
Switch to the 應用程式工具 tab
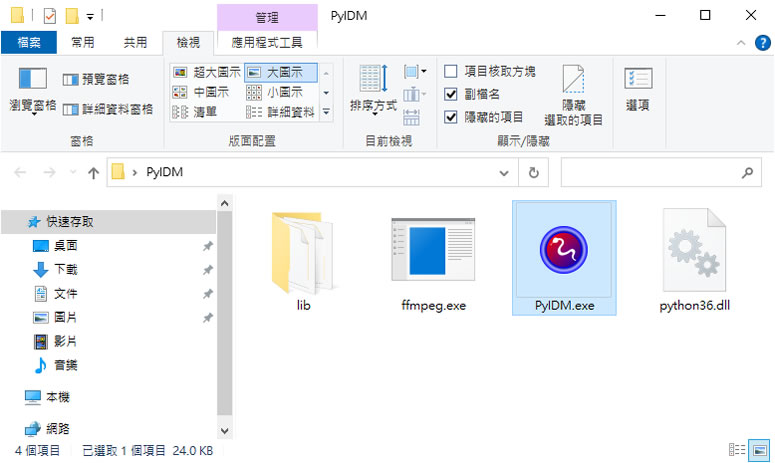point(267,42)
